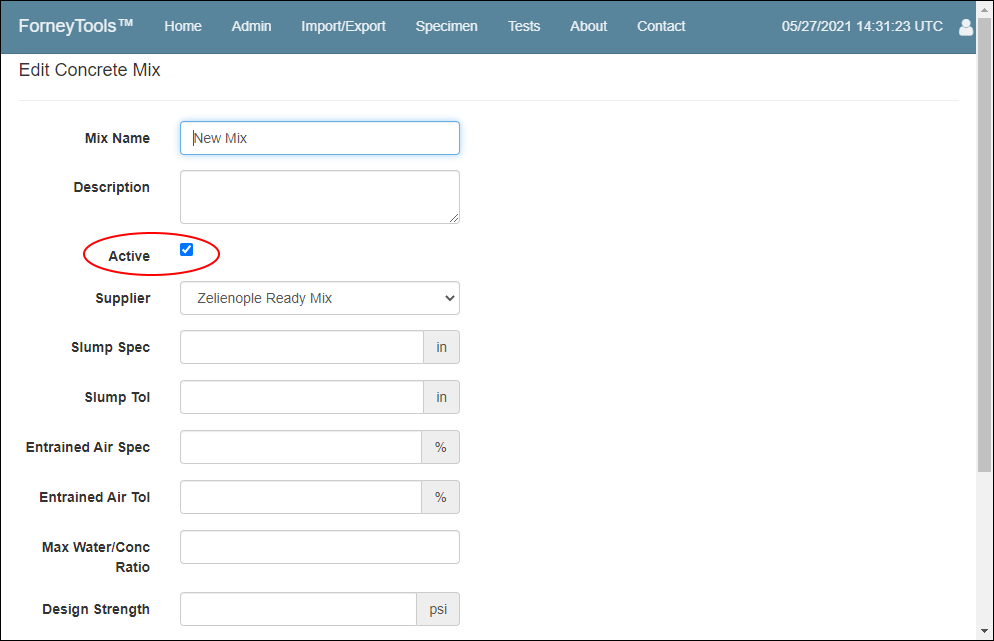994x641 pixels.
Task: Uncheck the Active checkbox
Action: coord(186,249)
